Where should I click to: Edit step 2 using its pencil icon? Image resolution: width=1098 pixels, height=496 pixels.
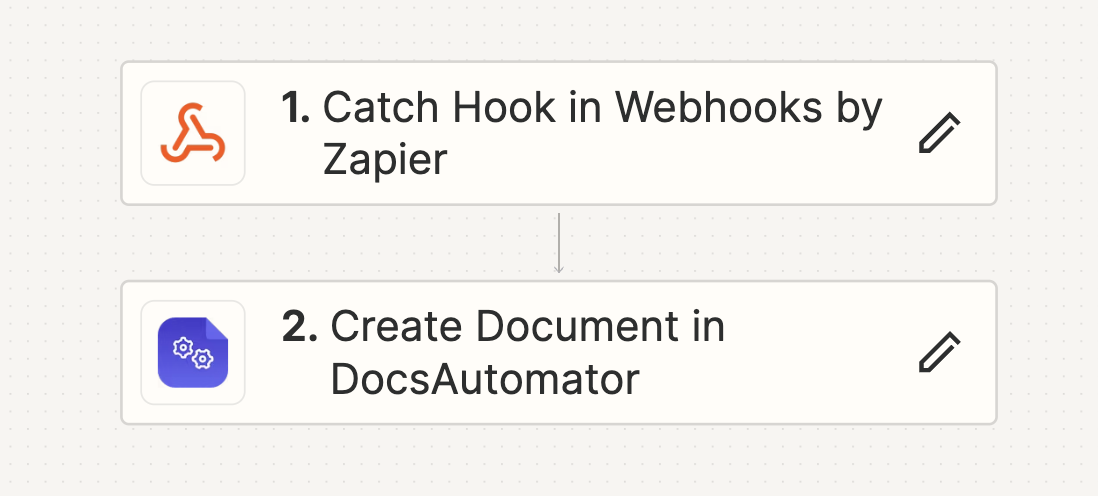click(x=939, y=352)
